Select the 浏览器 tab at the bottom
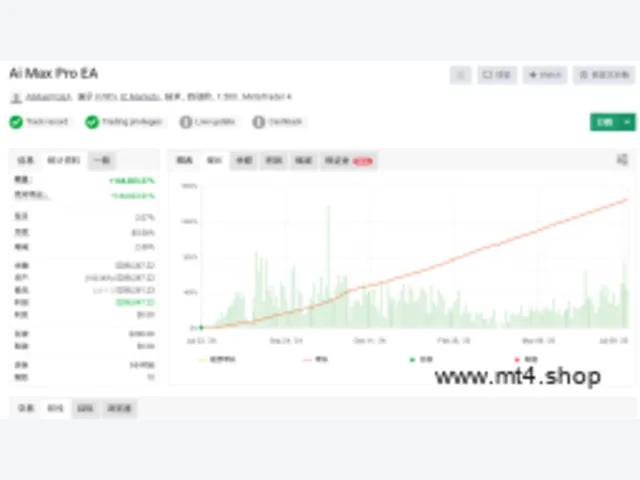The width and height of the screenshot is (640, 480). coord(120,408)
